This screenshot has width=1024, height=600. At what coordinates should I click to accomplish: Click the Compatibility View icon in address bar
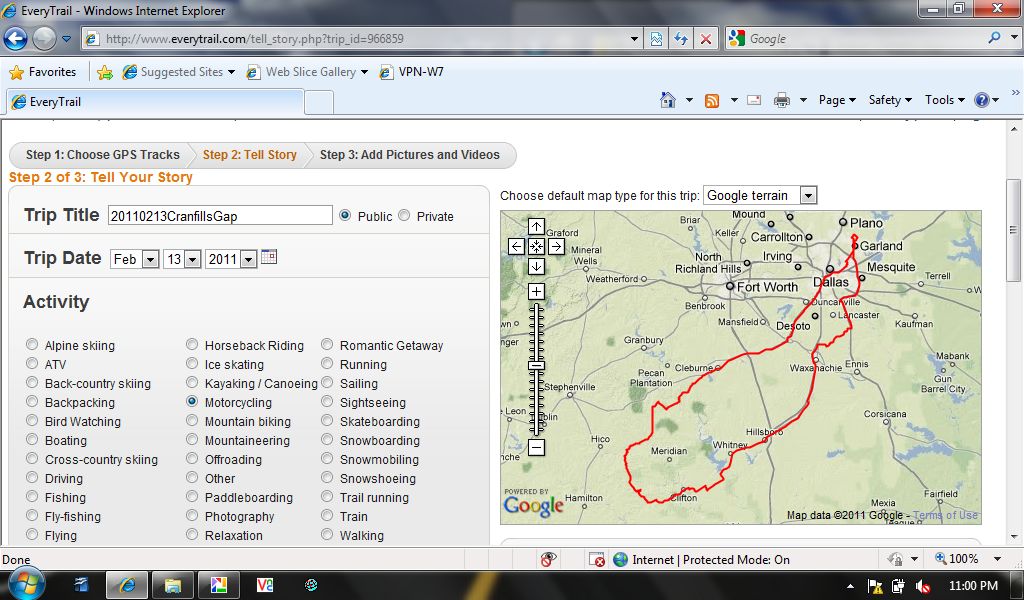point(656,39)
